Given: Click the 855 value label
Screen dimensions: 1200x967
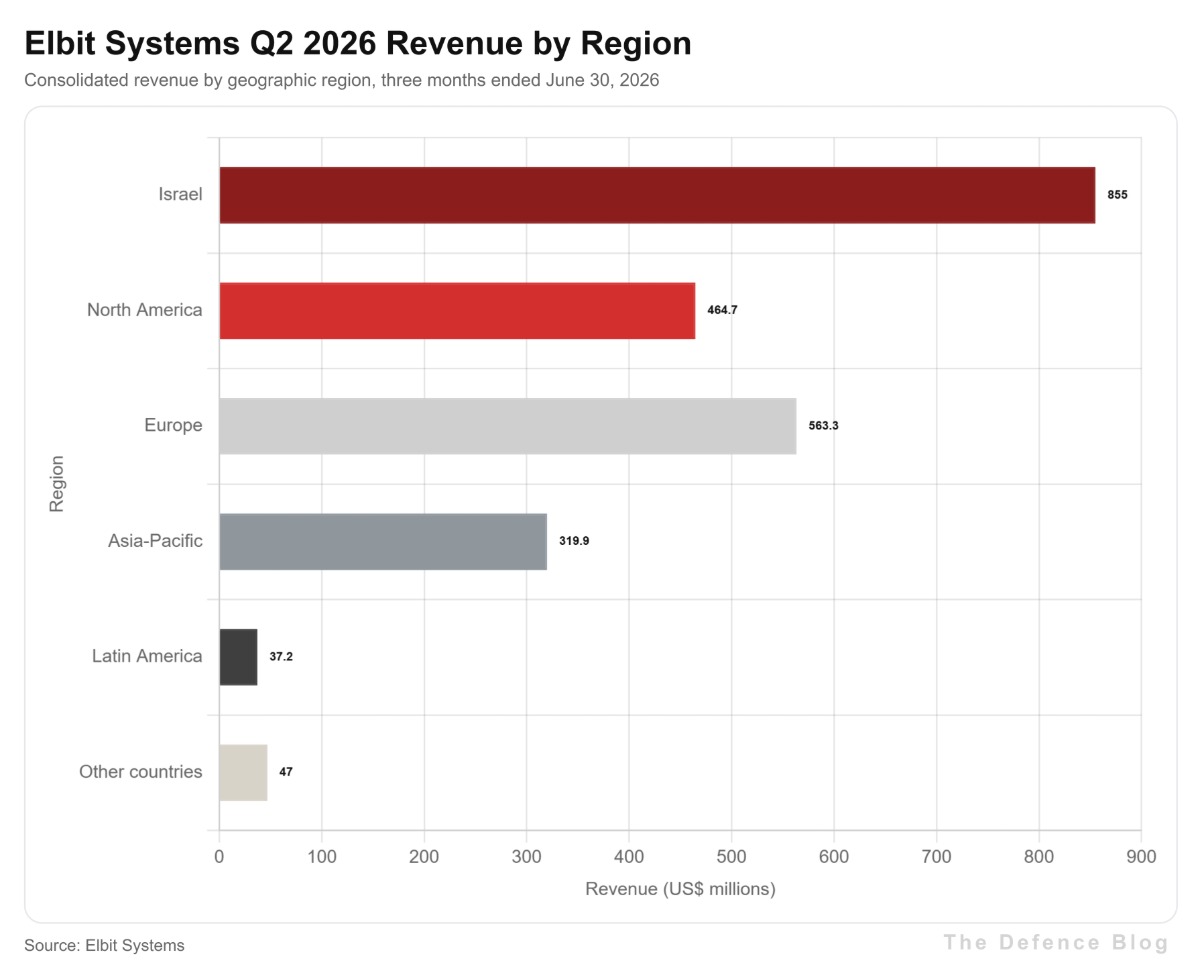Looking at the screenshot, I should [1117, 195].
